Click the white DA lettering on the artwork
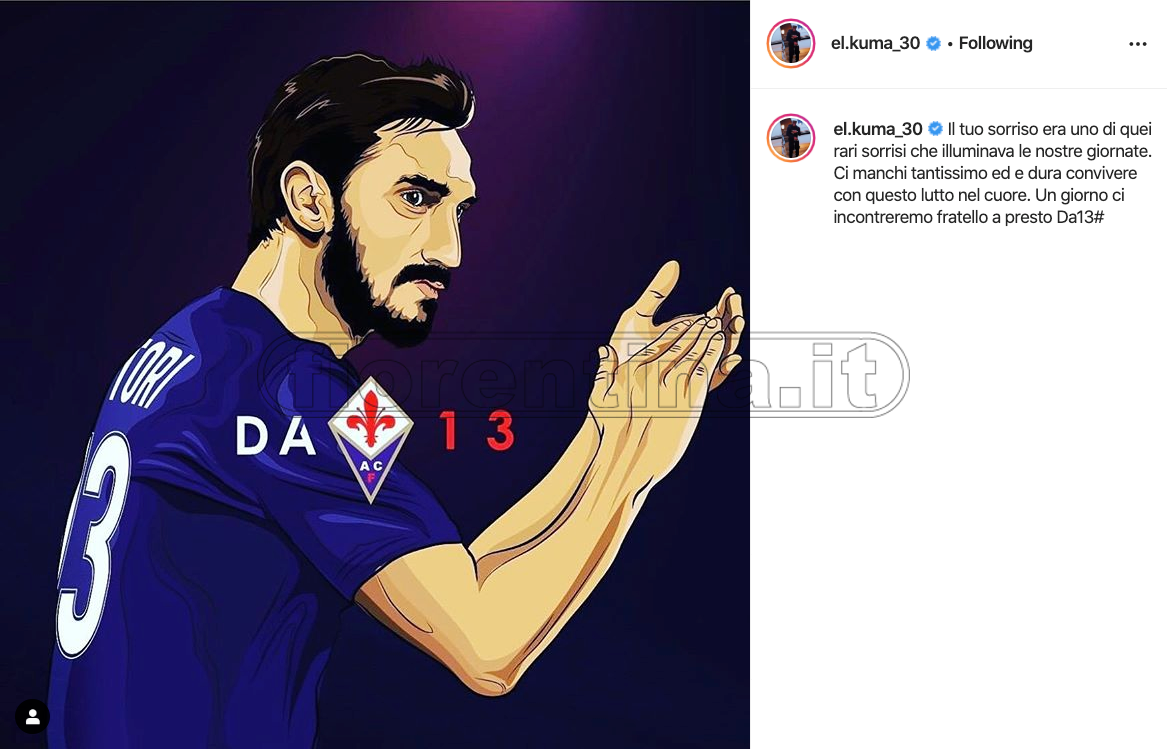The width and height of the screenshot is (1167, 749). point(275,436)
